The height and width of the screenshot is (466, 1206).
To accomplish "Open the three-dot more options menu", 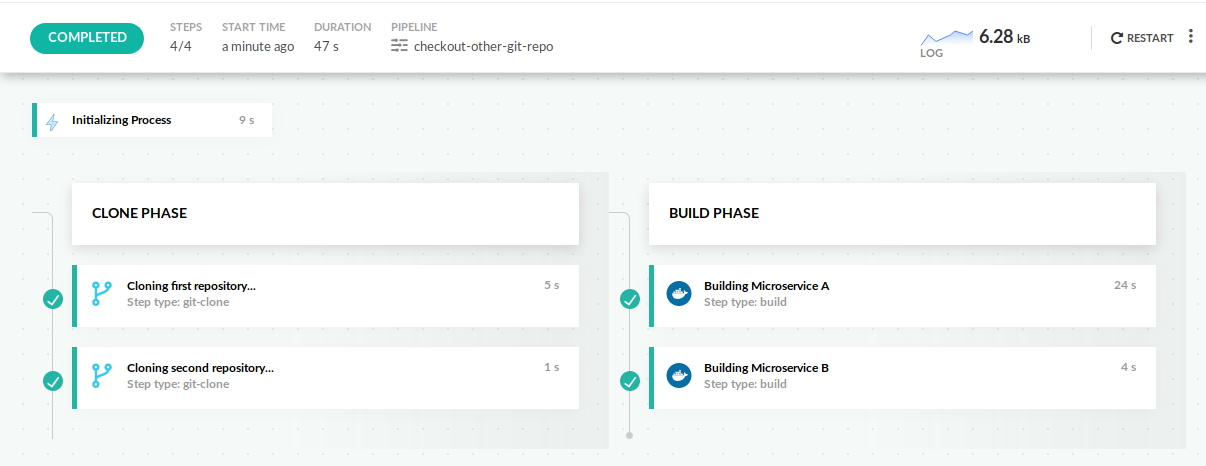I will click(x=1190, y=37).
